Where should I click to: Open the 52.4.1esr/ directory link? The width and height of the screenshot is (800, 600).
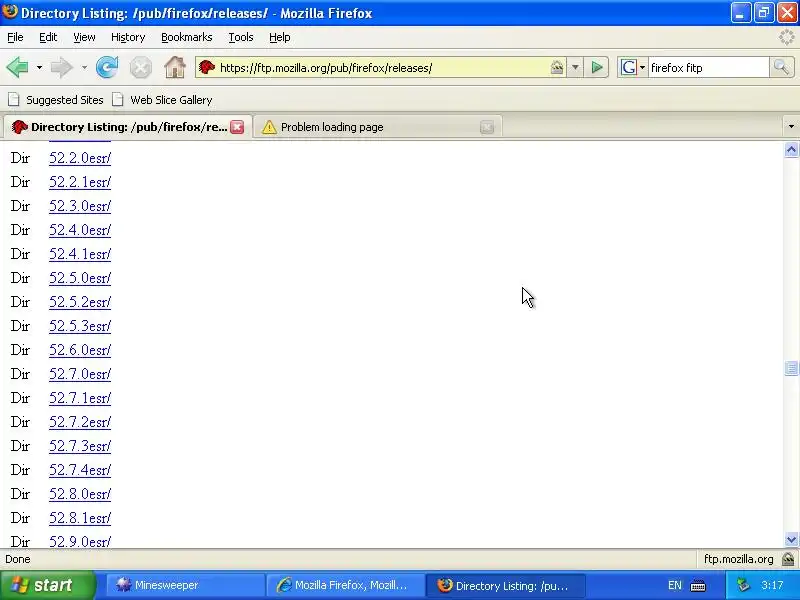80,254
